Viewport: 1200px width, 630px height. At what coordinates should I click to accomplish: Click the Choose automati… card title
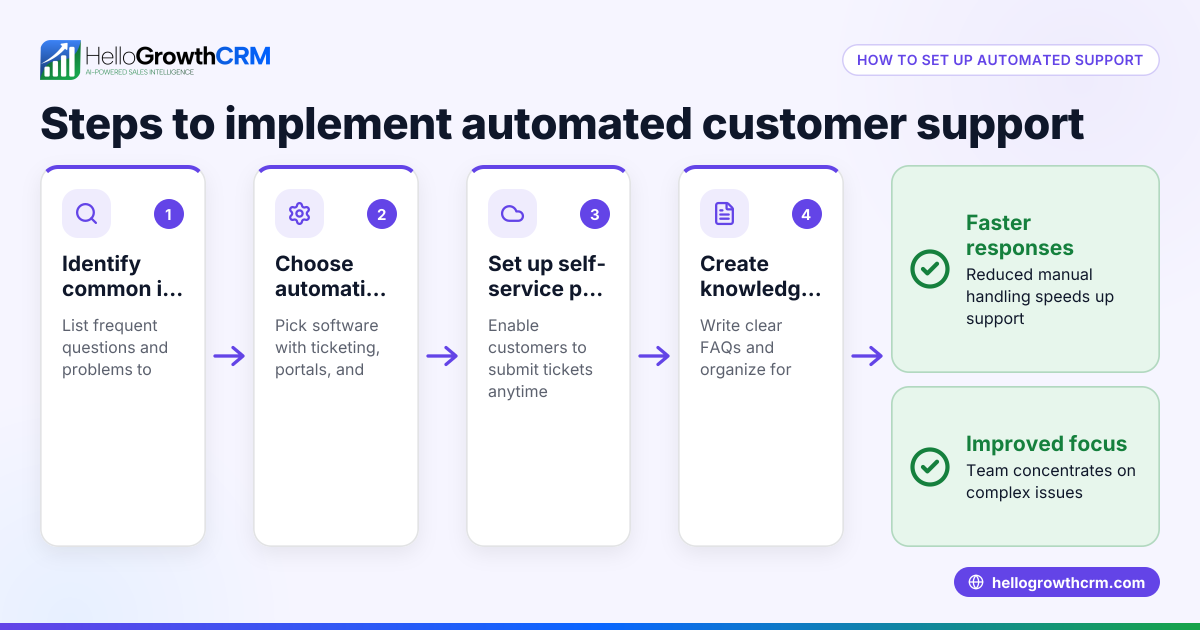pyautogui.click(x=330, y=276)
